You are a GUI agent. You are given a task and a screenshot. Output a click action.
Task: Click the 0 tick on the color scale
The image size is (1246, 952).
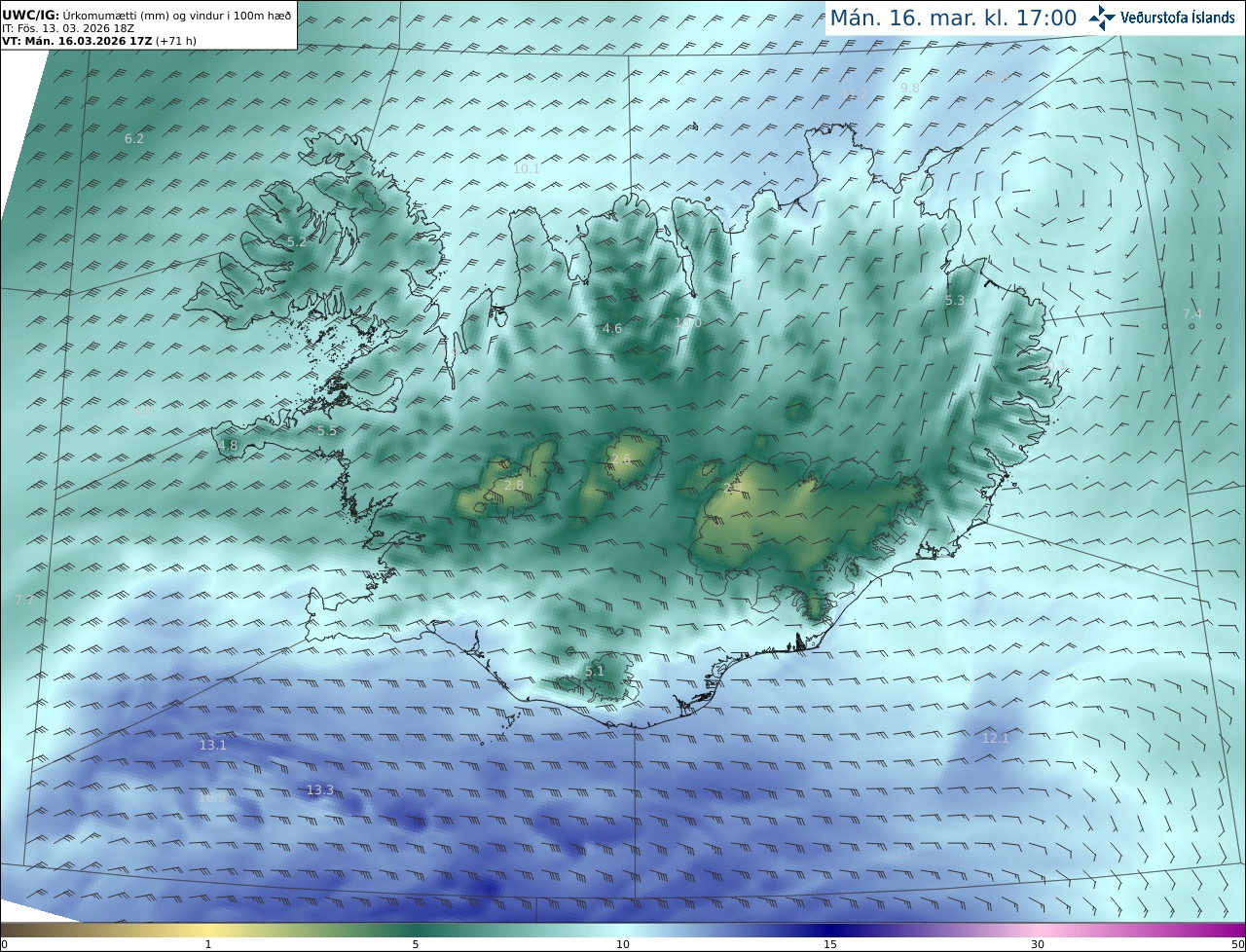point(5,944)
